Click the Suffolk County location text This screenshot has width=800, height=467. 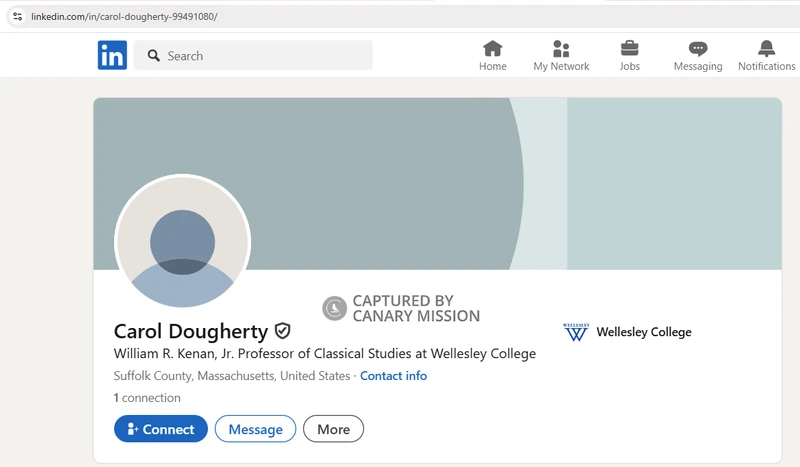coord(232,376)
